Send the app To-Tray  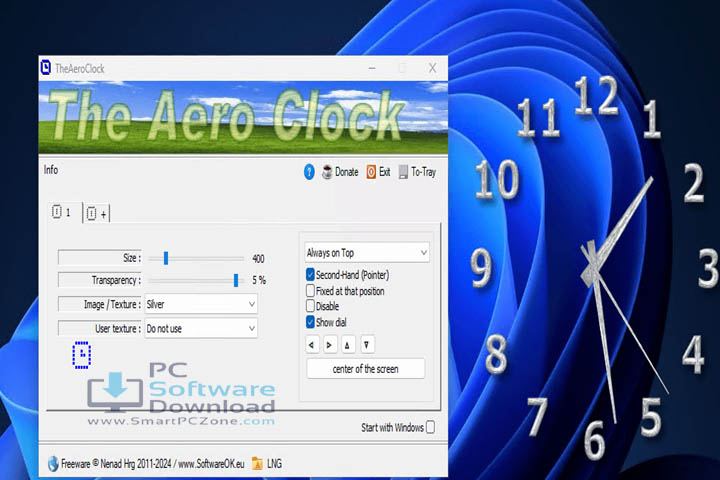417,172
